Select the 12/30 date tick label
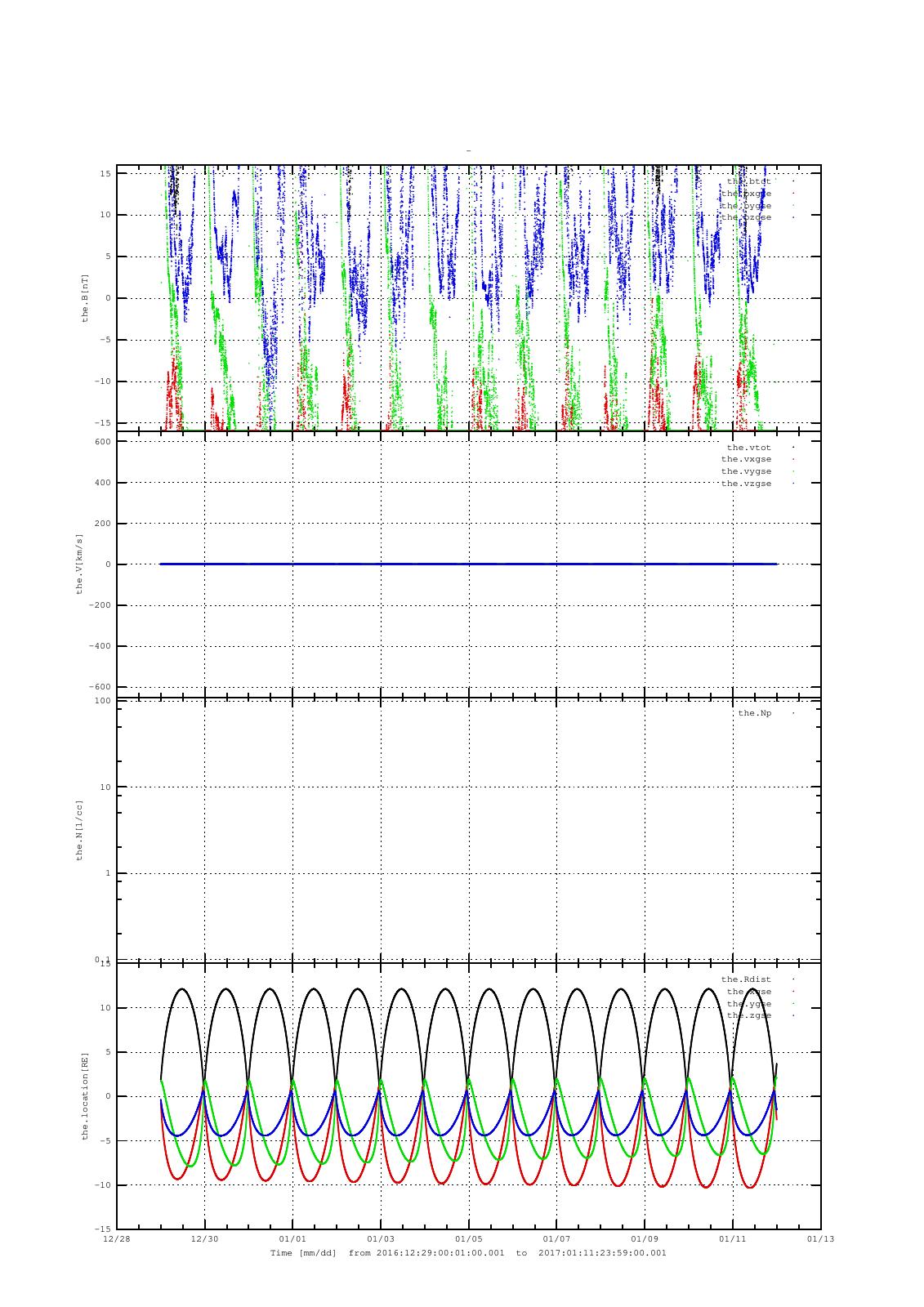 pyautogui.click(x=204, y=1238)
